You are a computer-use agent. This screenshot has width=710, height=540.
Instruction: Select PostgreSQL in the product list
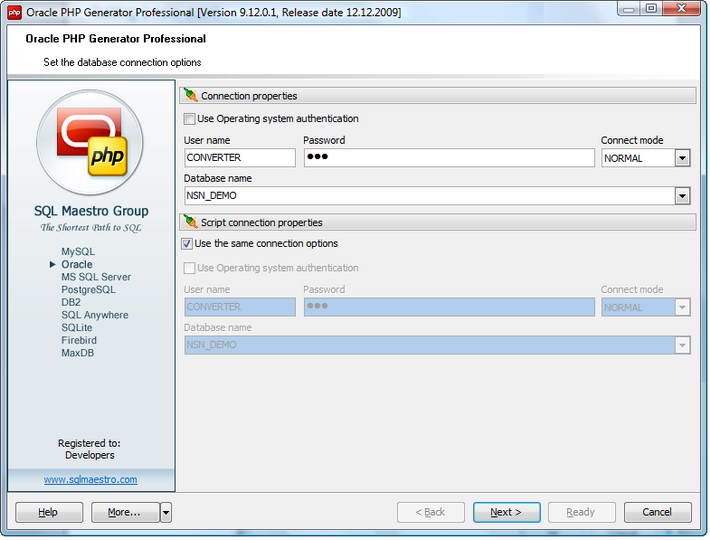[88, 290]
